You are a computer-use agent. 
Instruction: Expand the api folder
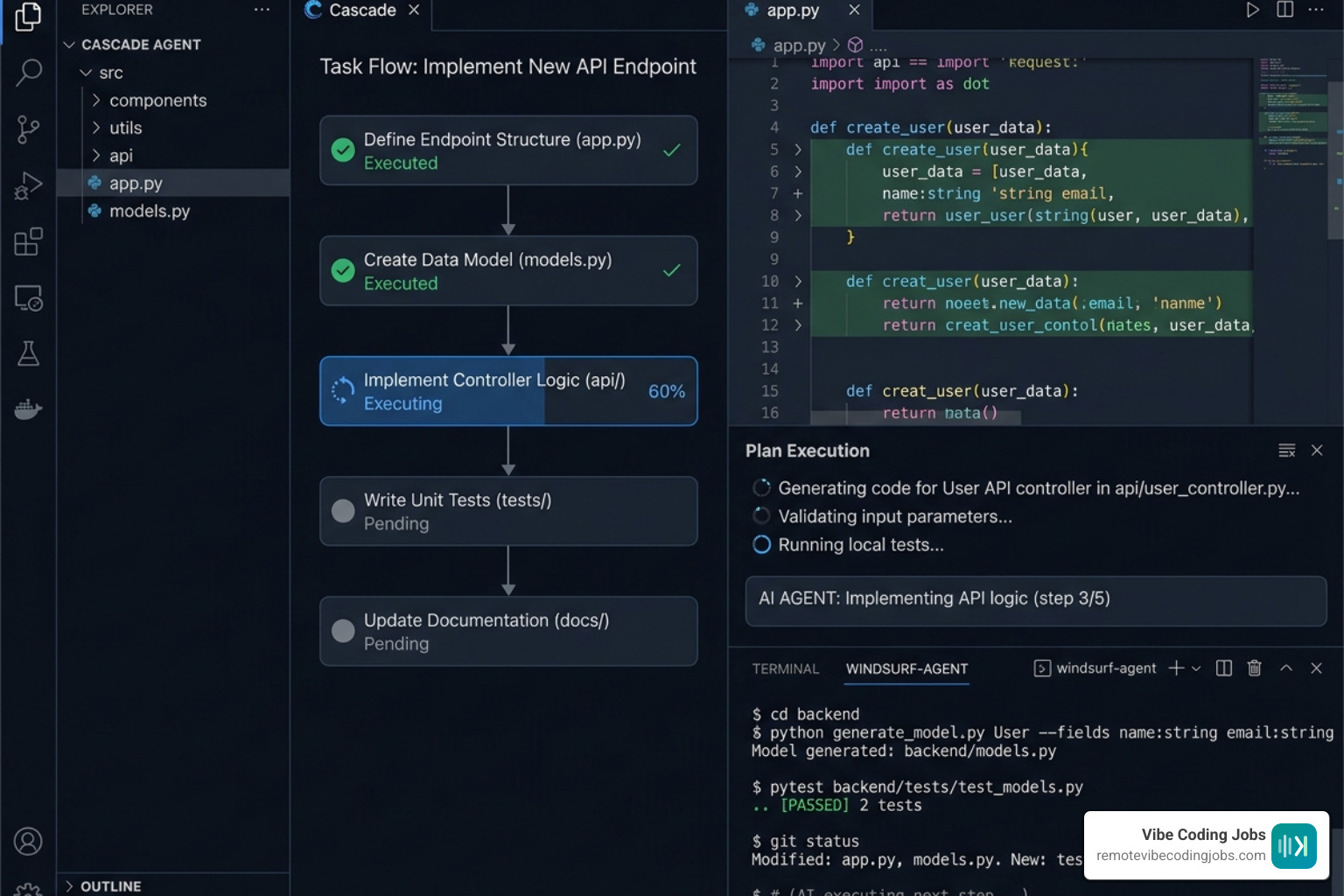click(96, 156)
